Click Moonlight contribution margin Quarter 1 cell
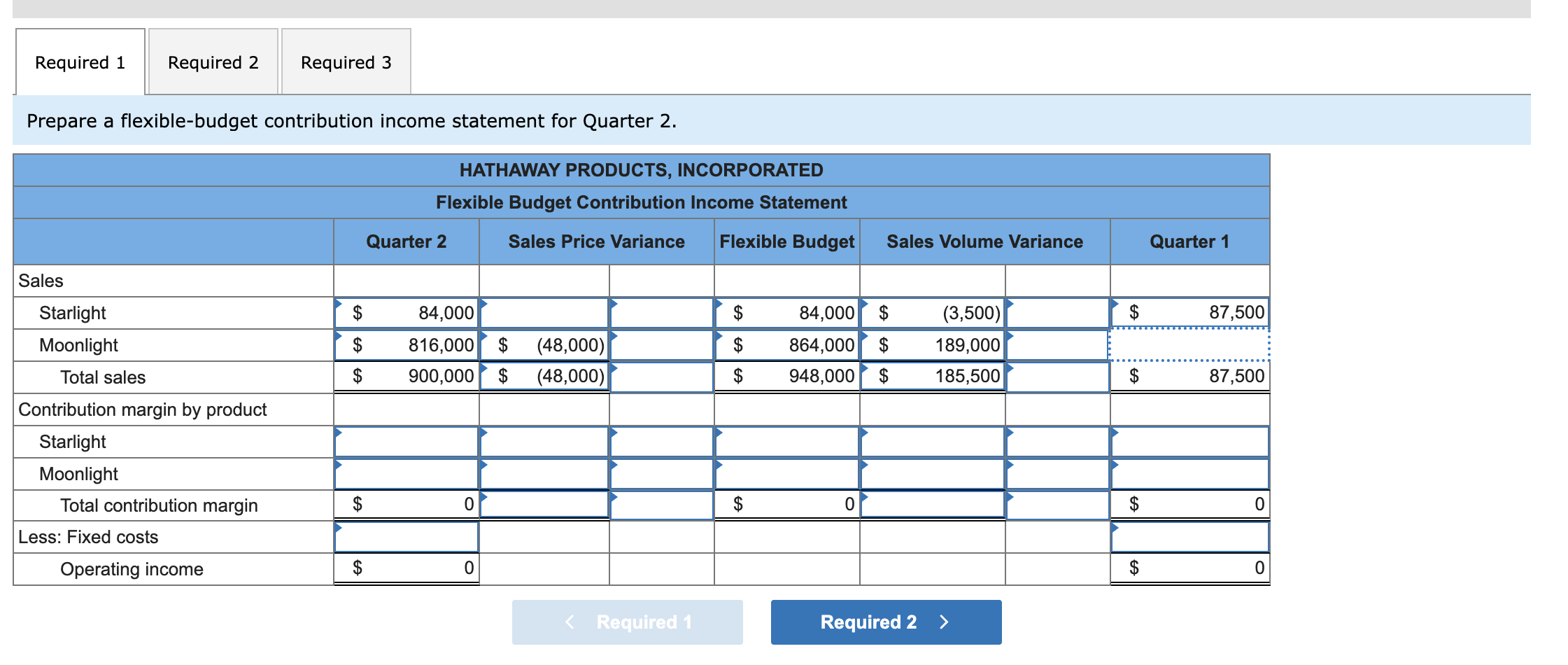The width and height of the screenshot is (1568, 665). [x=1190, y=474]
